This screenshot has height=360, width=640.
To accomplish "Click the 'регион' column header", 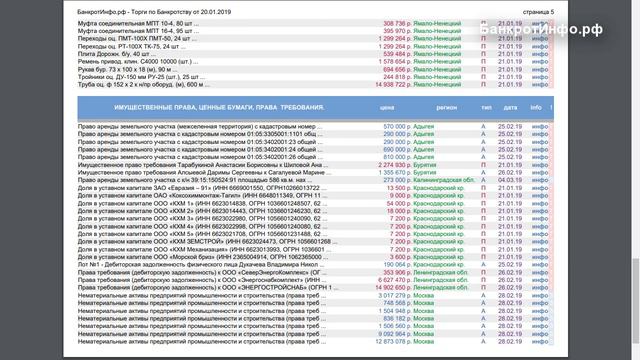I will (x=447, y=108).
